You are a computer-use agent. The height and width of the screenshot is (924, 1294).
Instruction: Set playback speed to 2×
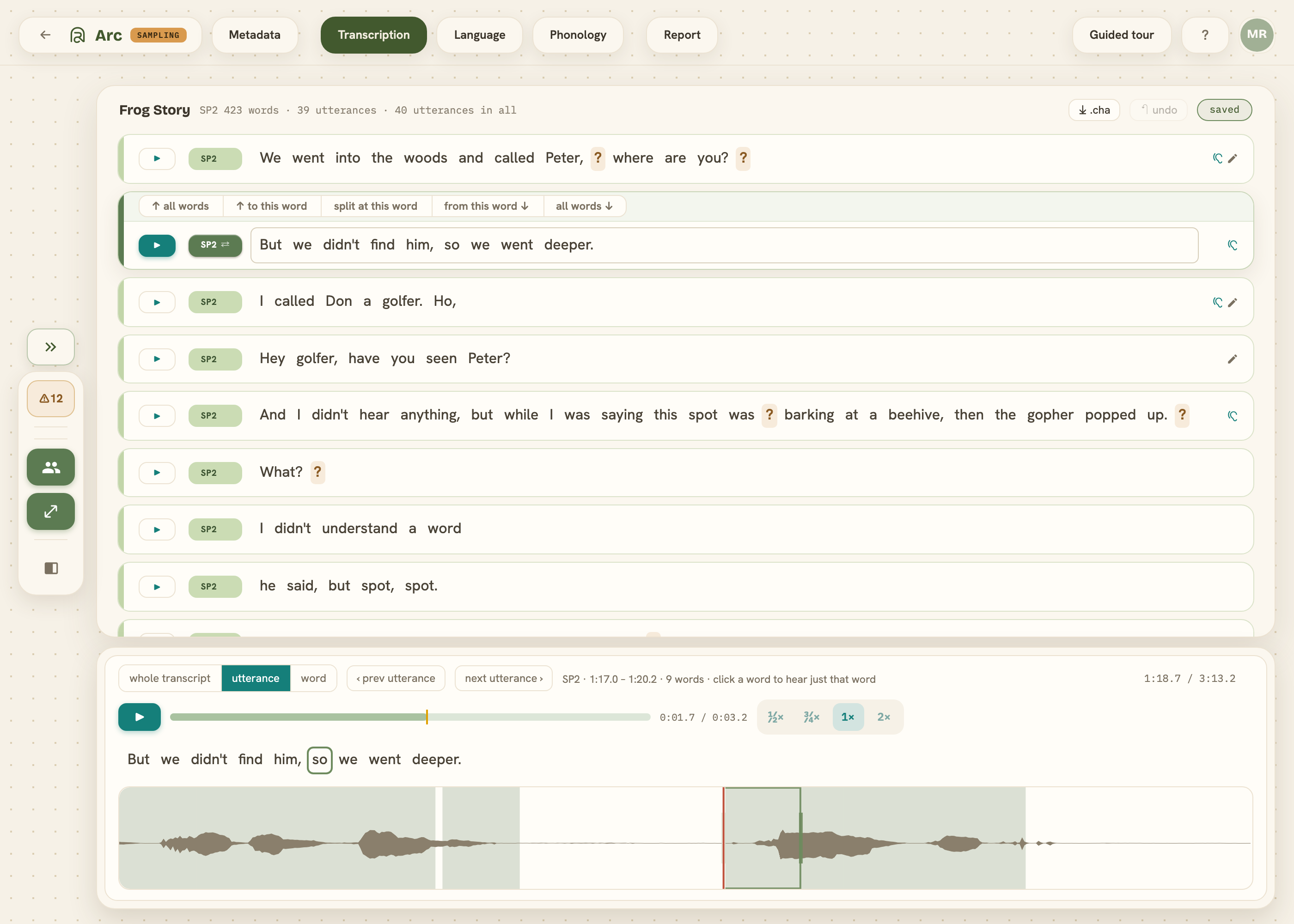click(x=883, y=717)
